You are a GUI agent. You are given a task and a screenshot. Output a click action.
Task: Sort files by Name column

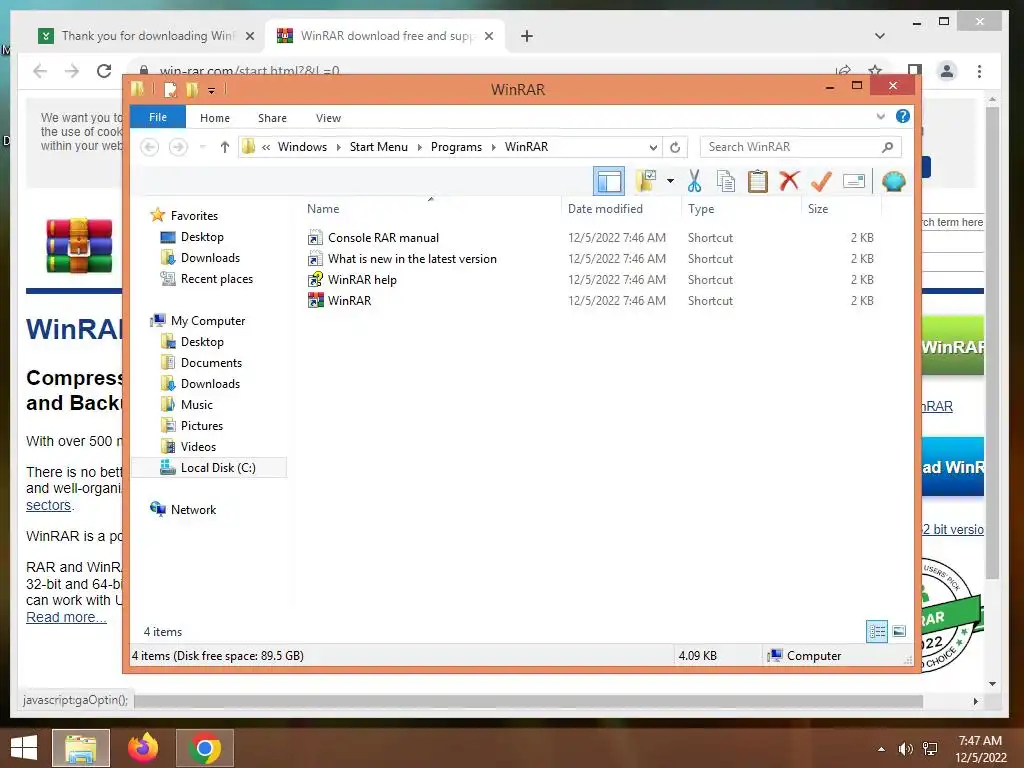point(323,209)
